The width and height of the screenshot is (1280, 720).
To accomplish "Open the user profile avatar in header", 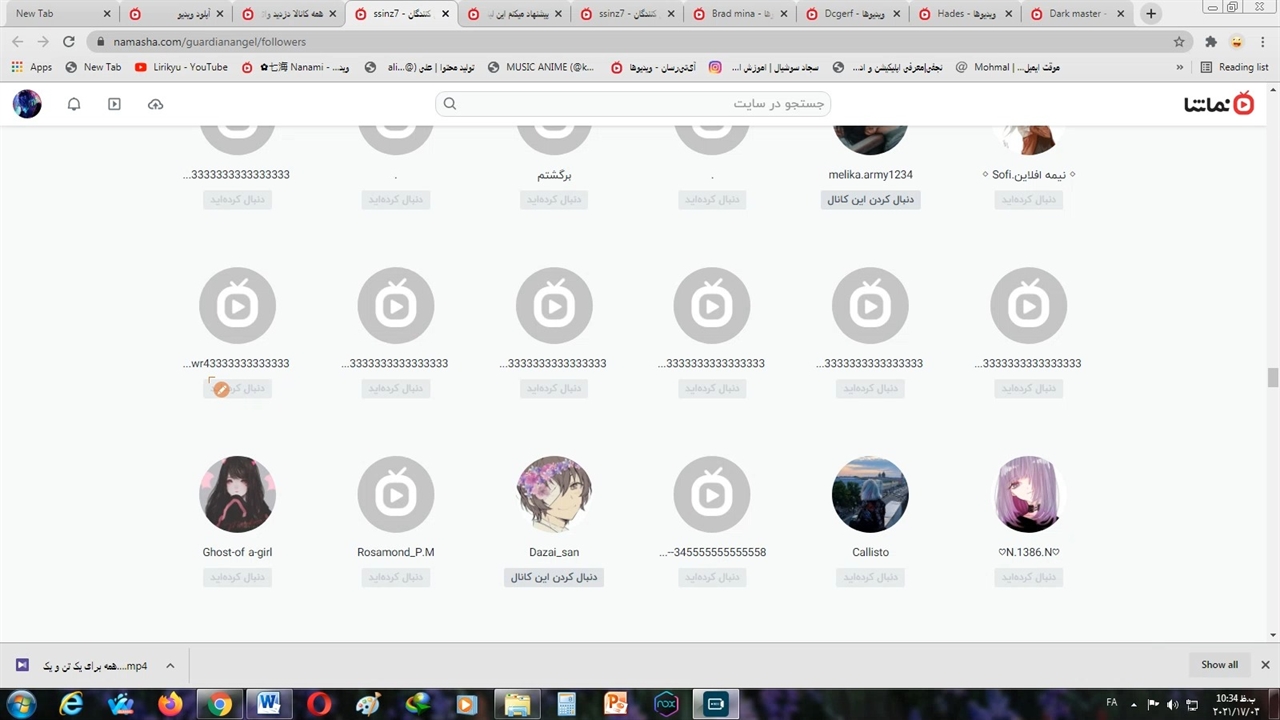I will [x=27, y=104].
